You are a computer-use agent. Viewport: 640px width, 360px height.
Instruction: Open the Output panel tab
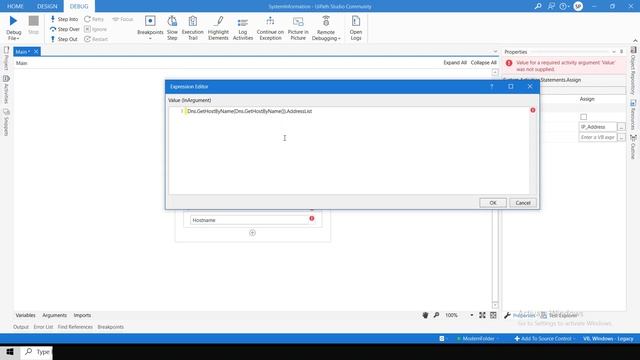pyautogui.click(x=21, y=327)
